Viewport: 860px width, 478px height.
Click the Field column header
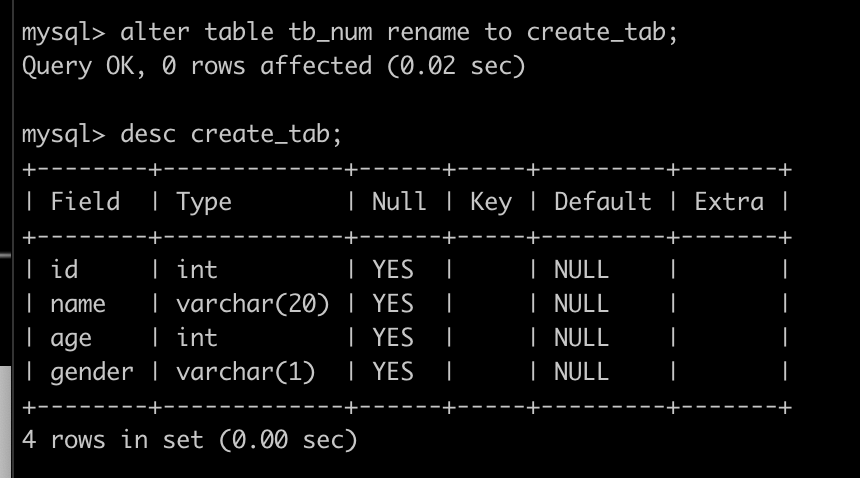click(85, 202)
